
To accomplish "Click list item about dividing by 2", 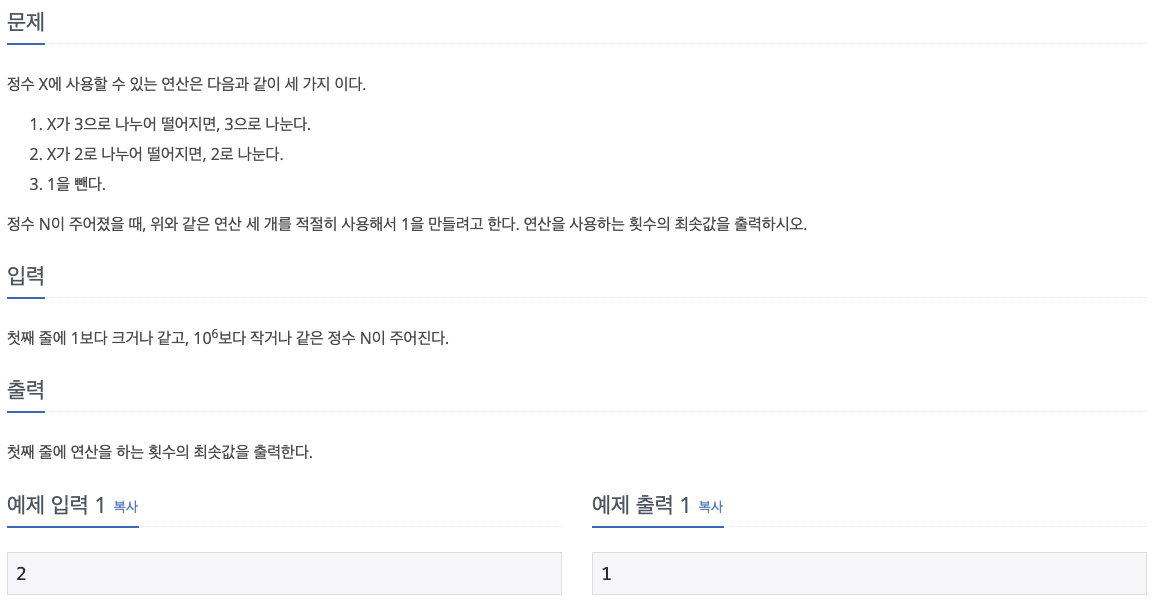I will click(157, 154).
